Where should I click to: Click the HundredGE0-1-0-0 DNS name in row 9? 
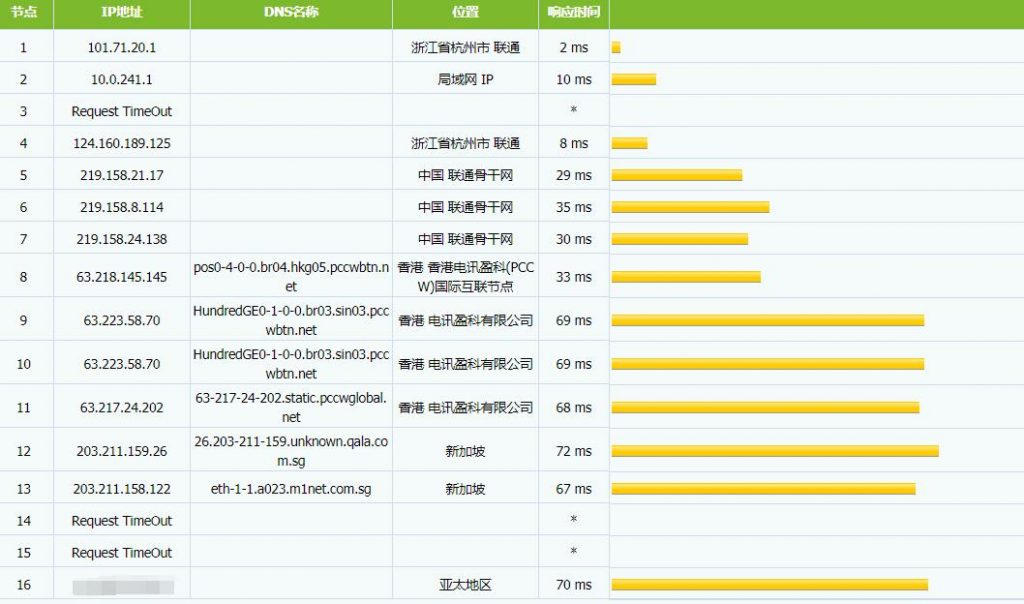(291, 321)
